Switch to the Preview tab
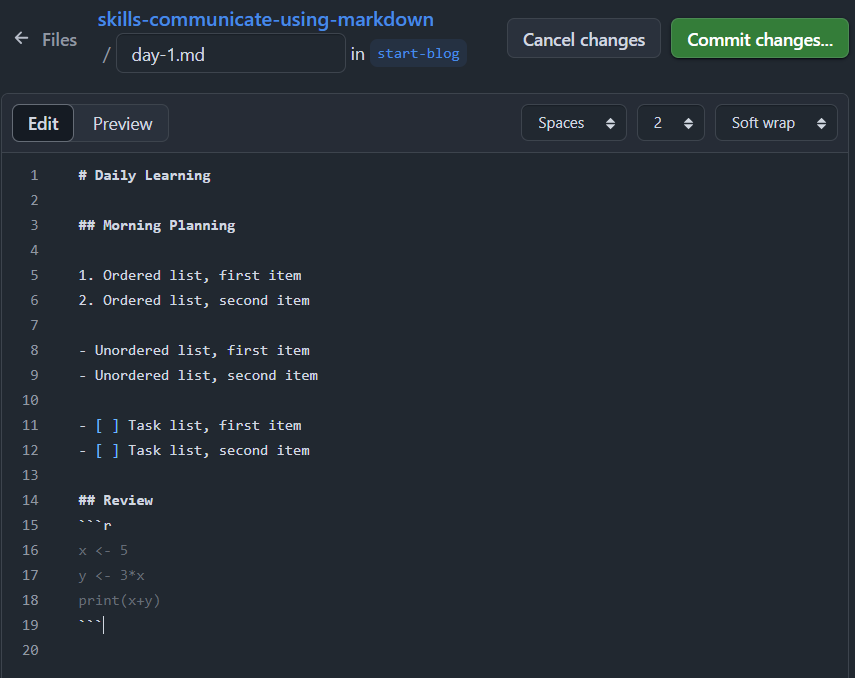855x678 pixels. (122, 123)
